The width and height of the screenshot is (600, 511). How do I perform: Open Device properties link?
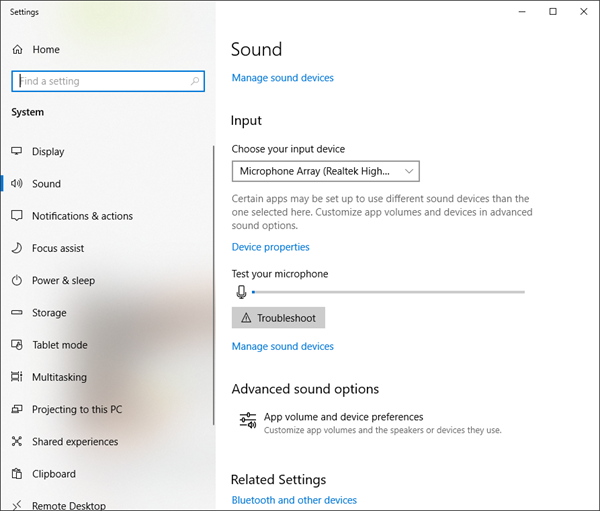tap(271, 247)
